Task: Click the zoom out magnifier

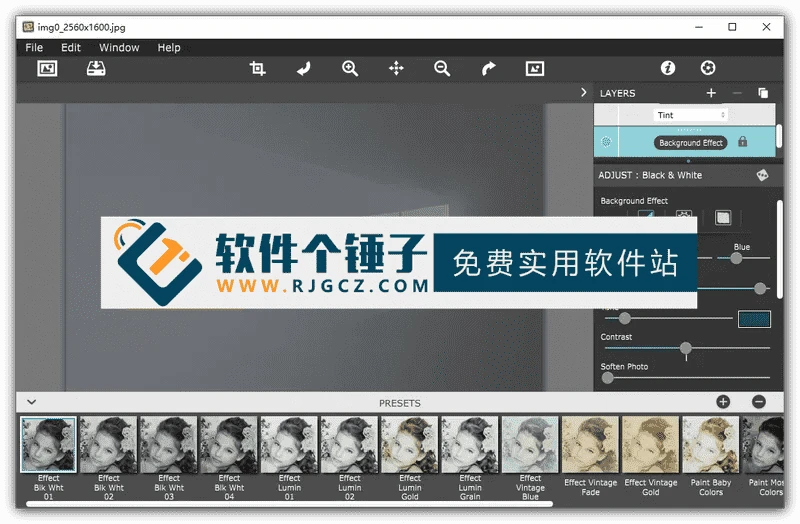Action: [442, 68]
